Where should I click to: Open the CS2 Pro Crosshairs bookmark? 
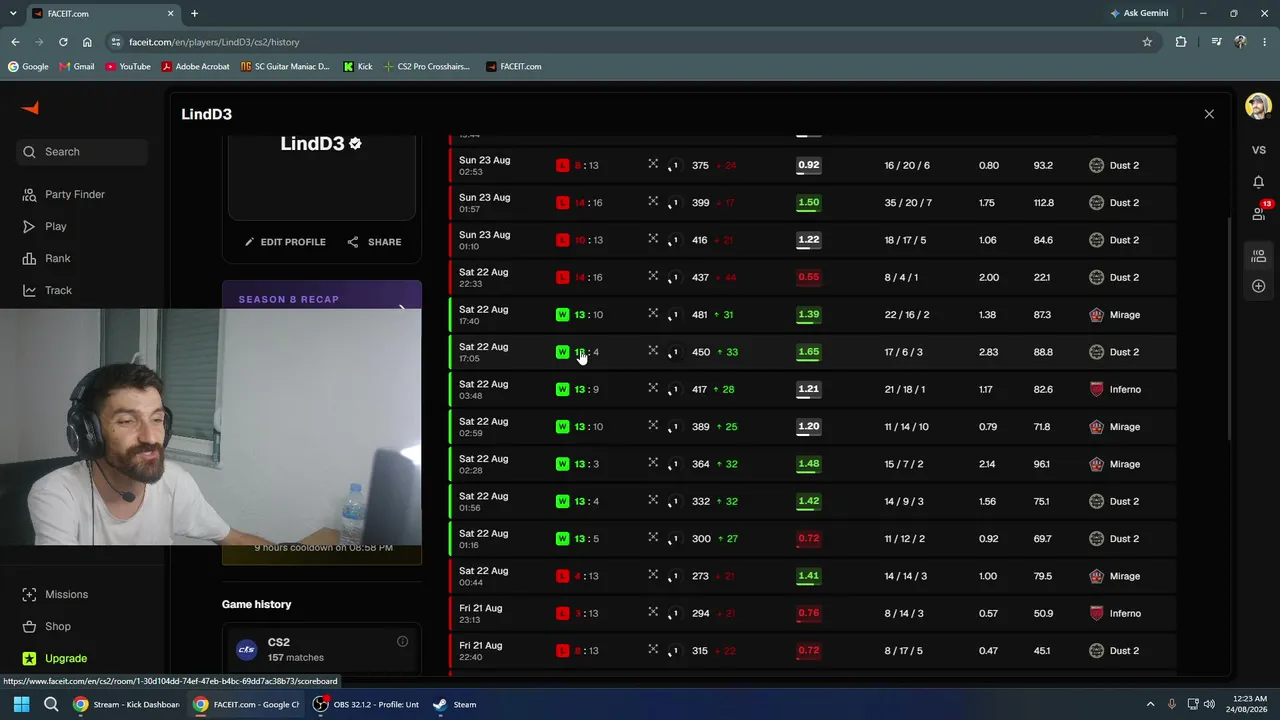[x=426, y=67]
